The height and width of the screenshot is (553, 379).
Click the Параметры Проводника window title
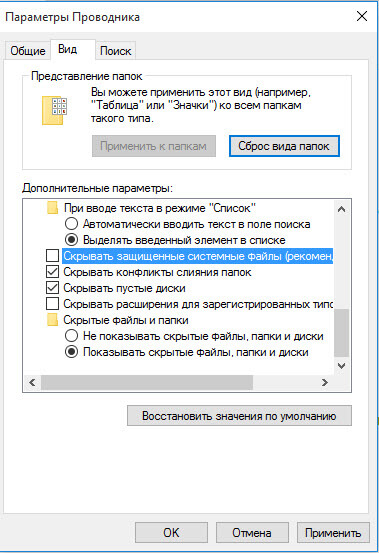pyautogui.click(x=72, y=17)
